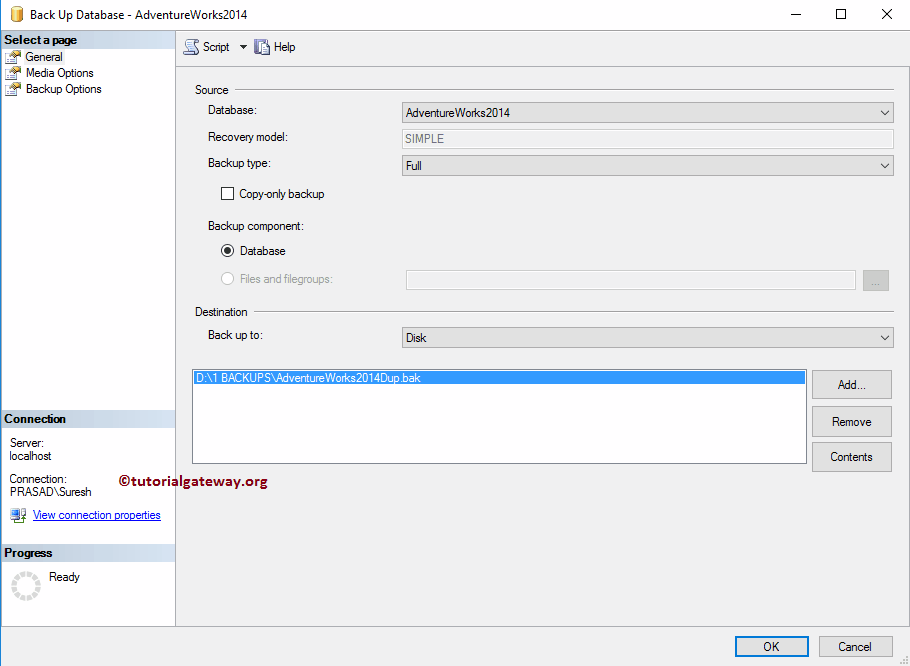Click the Add... button
910x666 pixels.
851,385
